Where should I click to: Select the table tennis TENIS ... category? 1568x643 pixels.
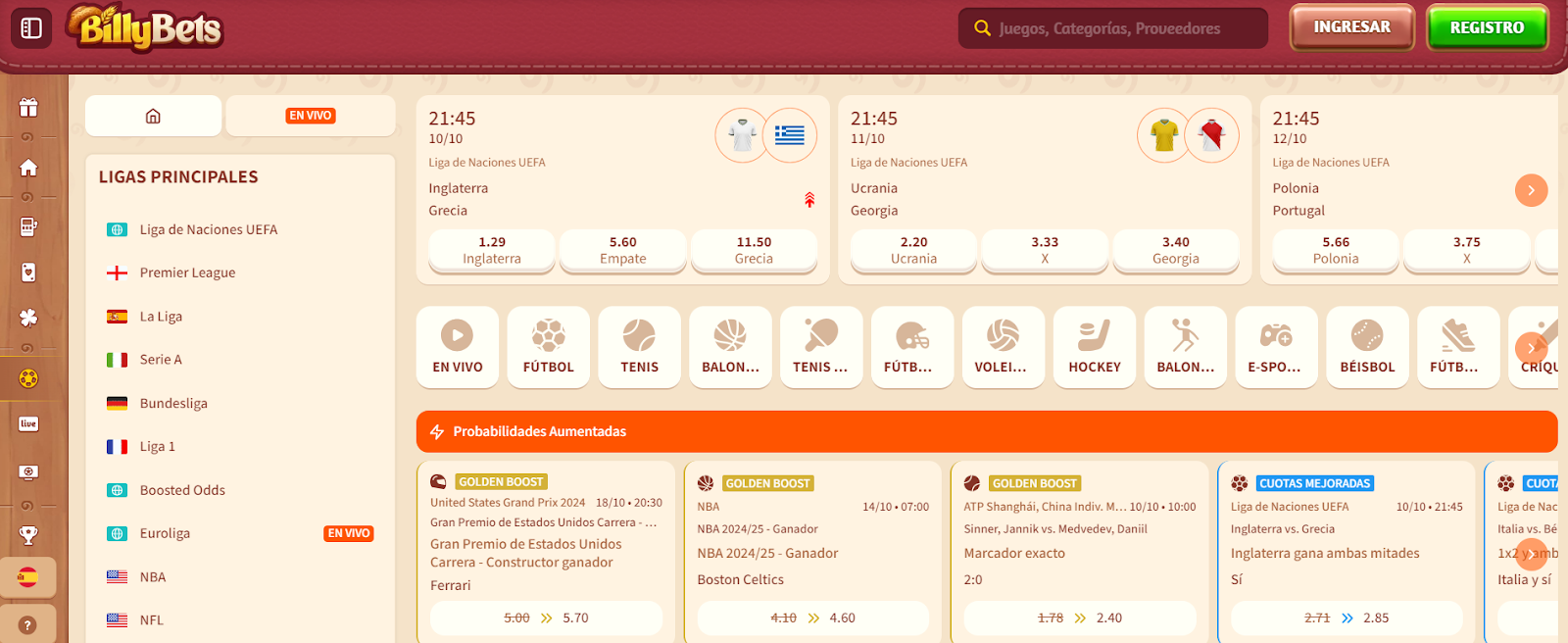coord(821,347)
